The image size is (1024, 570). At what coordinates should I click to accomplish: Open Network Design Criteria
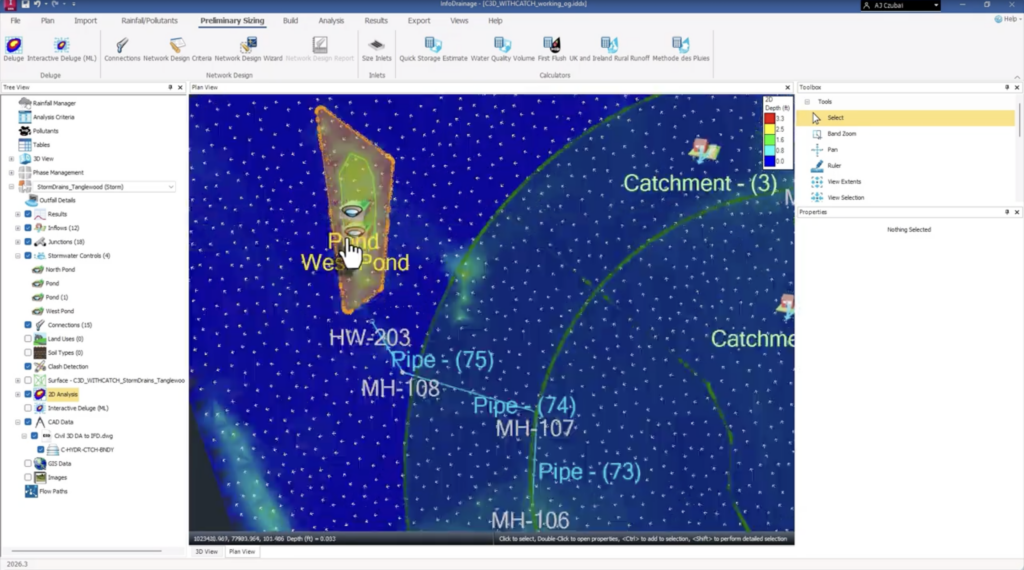pos(177,50)
